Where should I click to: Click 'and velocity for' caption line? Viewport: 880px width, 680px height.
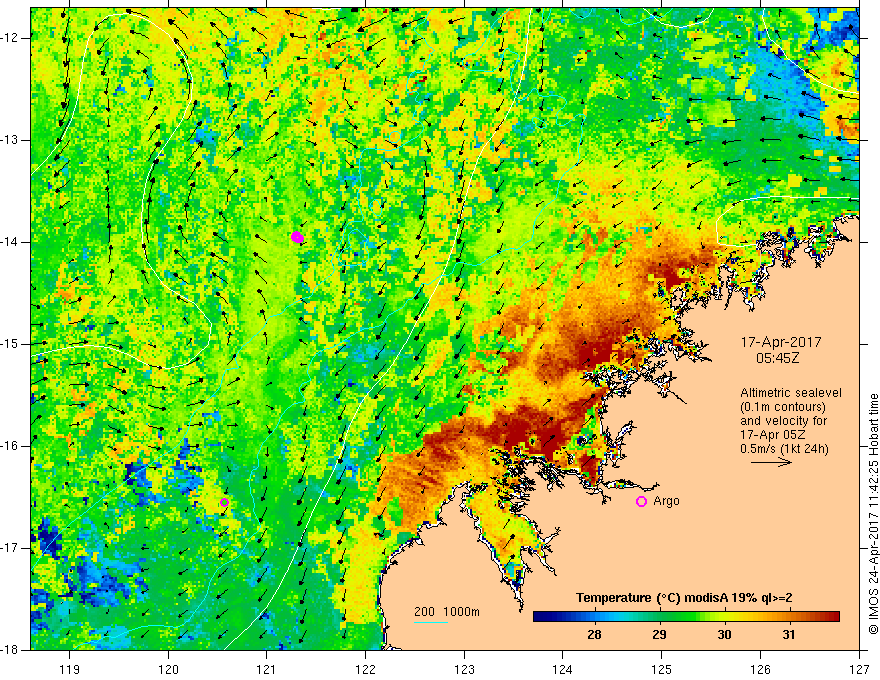[x=783, y=421]
